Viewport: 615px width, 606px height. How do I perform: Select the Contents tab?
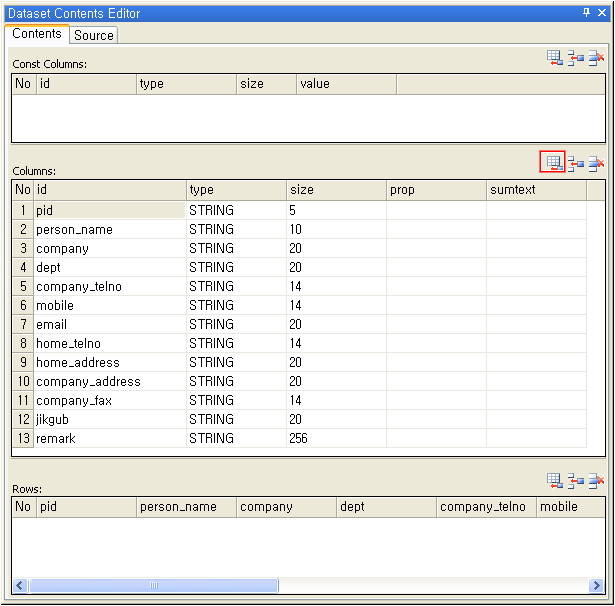coord(37,34)
